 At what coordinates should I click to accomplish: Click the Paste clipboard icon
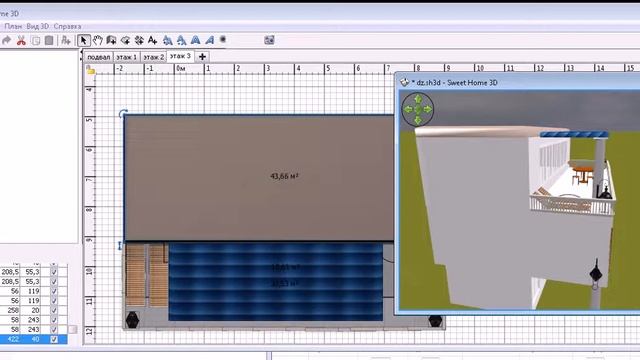(x=49, y=40)
